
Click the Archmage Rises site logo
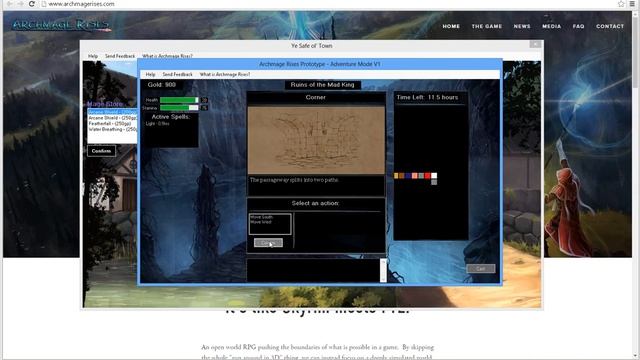(x=61, y=25)
